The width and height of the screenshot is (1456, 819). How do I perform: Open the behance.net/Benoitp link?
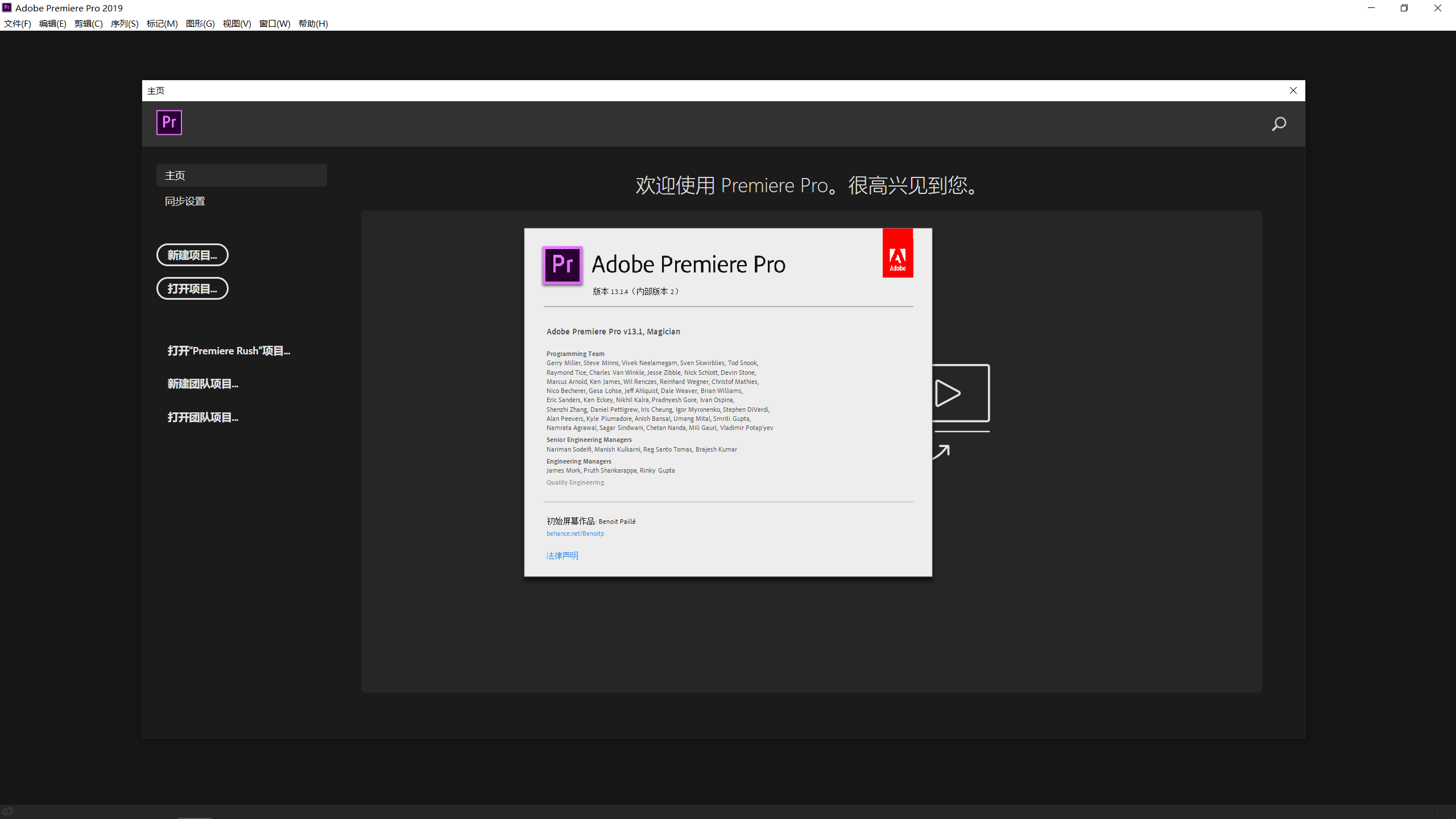[x=575, y=533]
